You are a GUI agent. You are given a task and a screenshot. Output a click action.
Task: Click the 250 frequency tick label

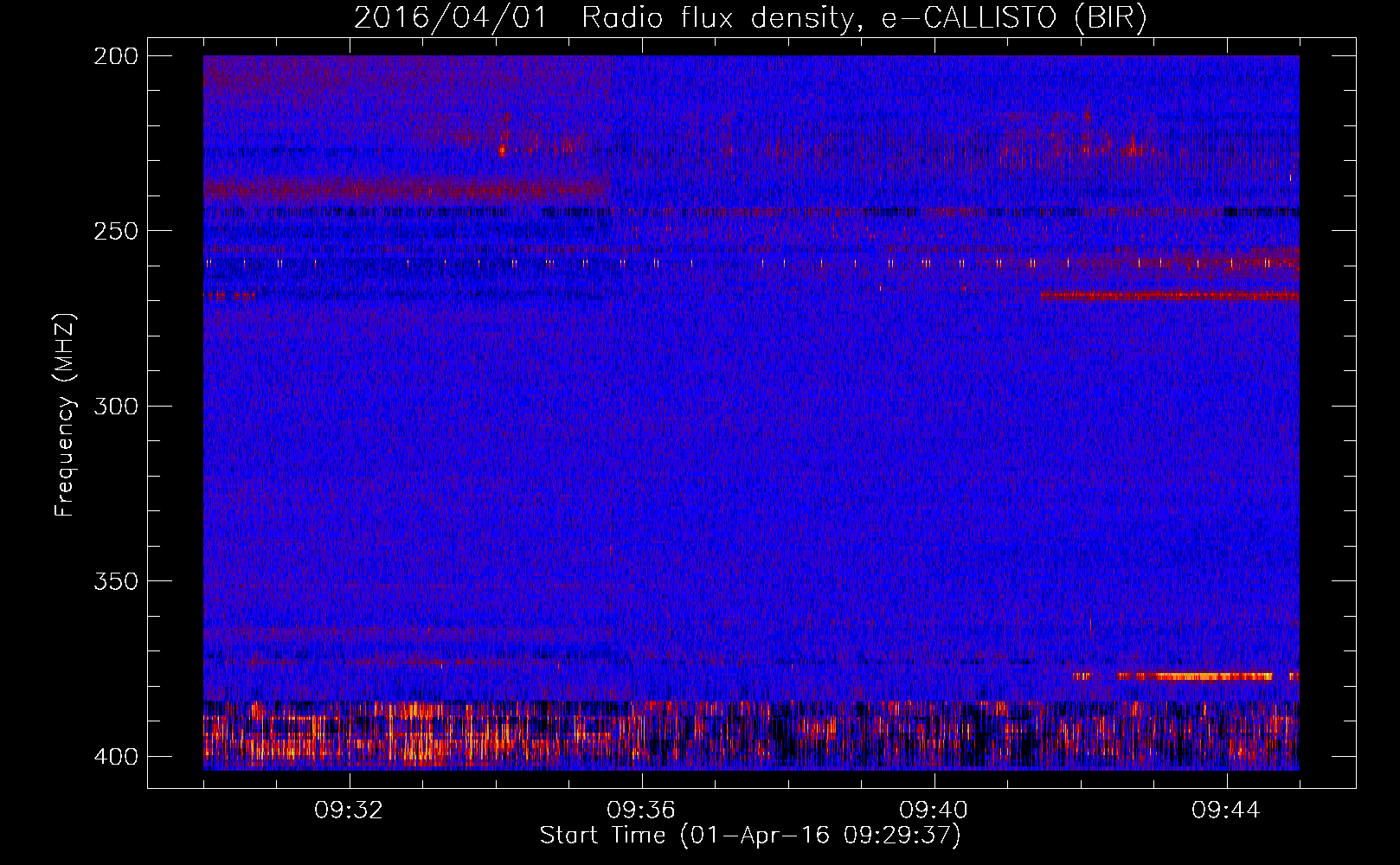pos(115,231)
